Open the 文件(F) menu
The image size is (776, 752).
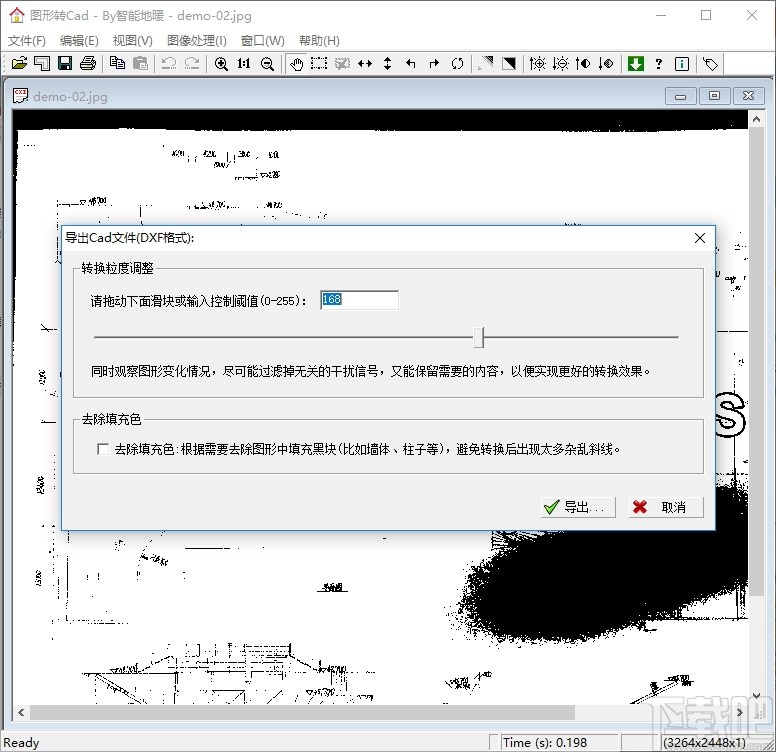27,41
